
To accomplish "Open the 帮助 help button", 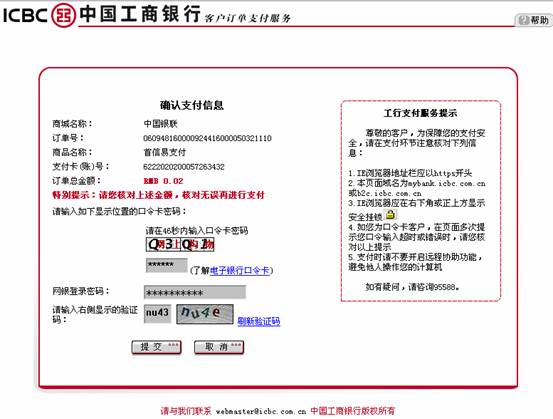I will coord(534,20).
